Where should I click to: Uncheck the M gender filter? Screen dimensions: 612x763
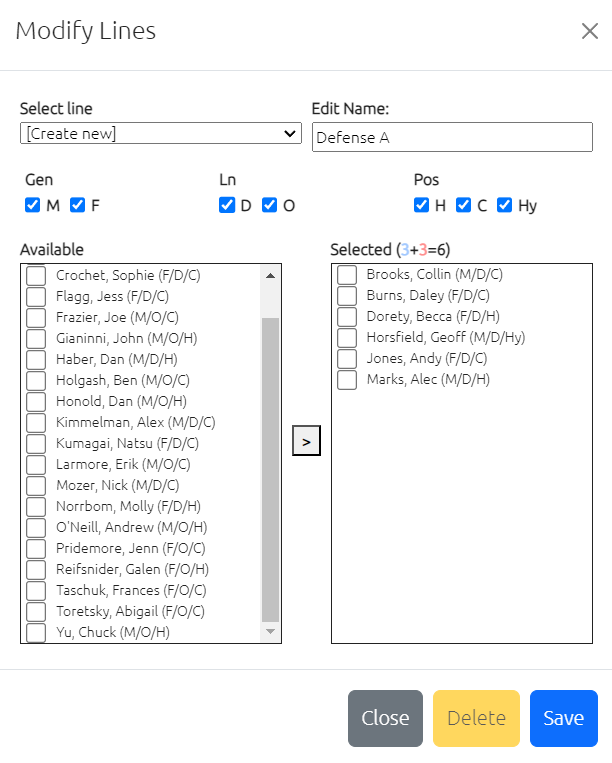click(x=33, y=205)
